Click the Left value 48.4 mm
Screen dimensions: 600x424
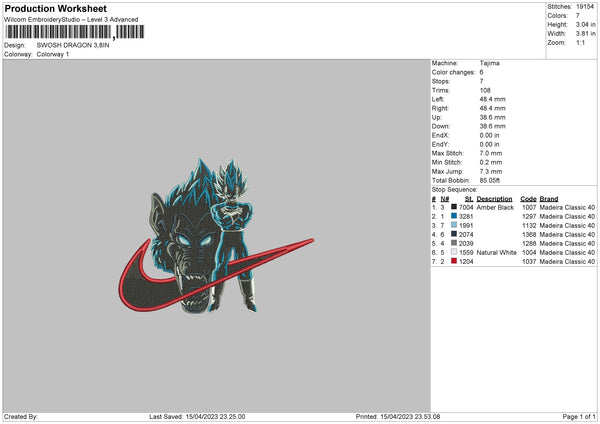click(x=492, y=99)
